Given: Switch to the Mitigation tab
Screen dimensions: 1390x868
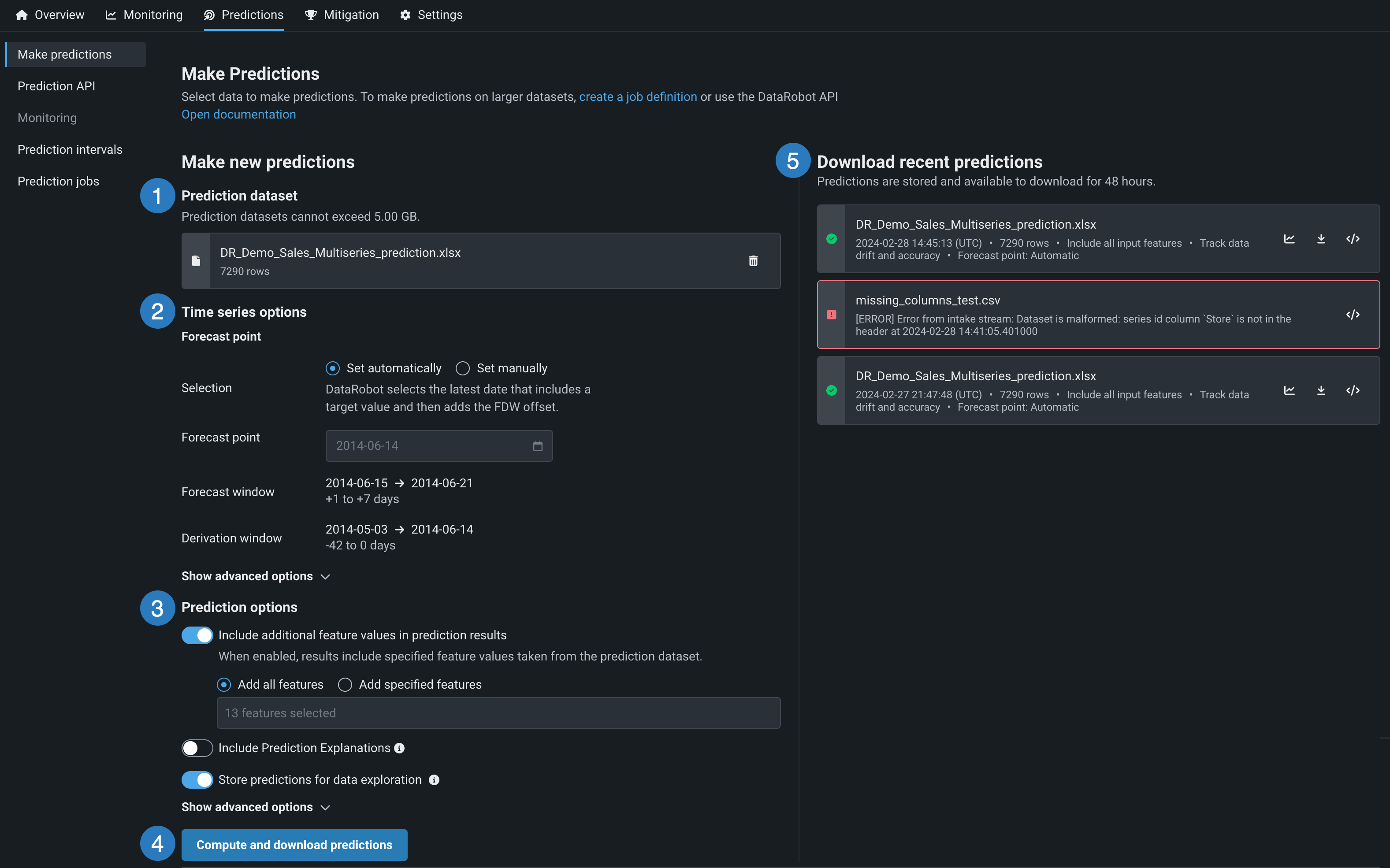Looking at the screenshot, I should click(342, 15).
